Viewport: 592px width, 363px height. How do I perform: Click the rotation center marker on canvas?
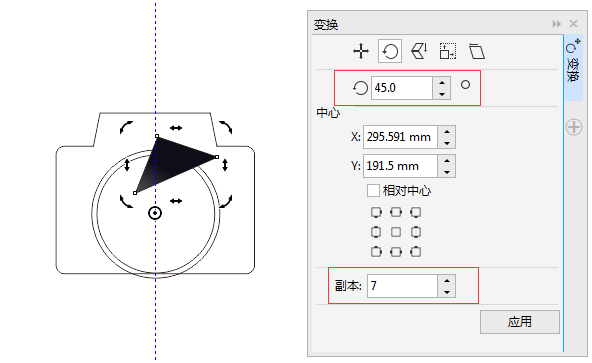[155, 213]
